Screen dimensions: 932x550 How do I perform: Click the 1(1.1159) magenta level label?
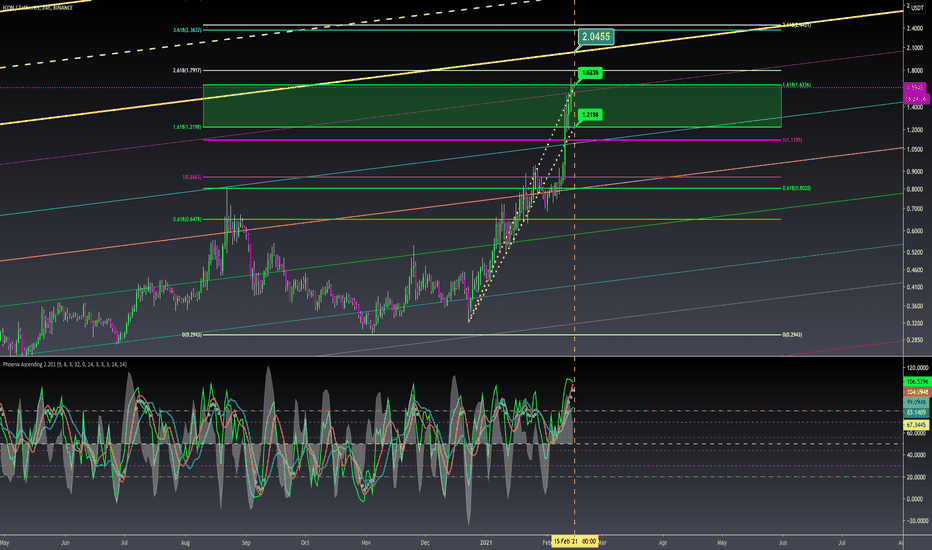click(792, 140)
